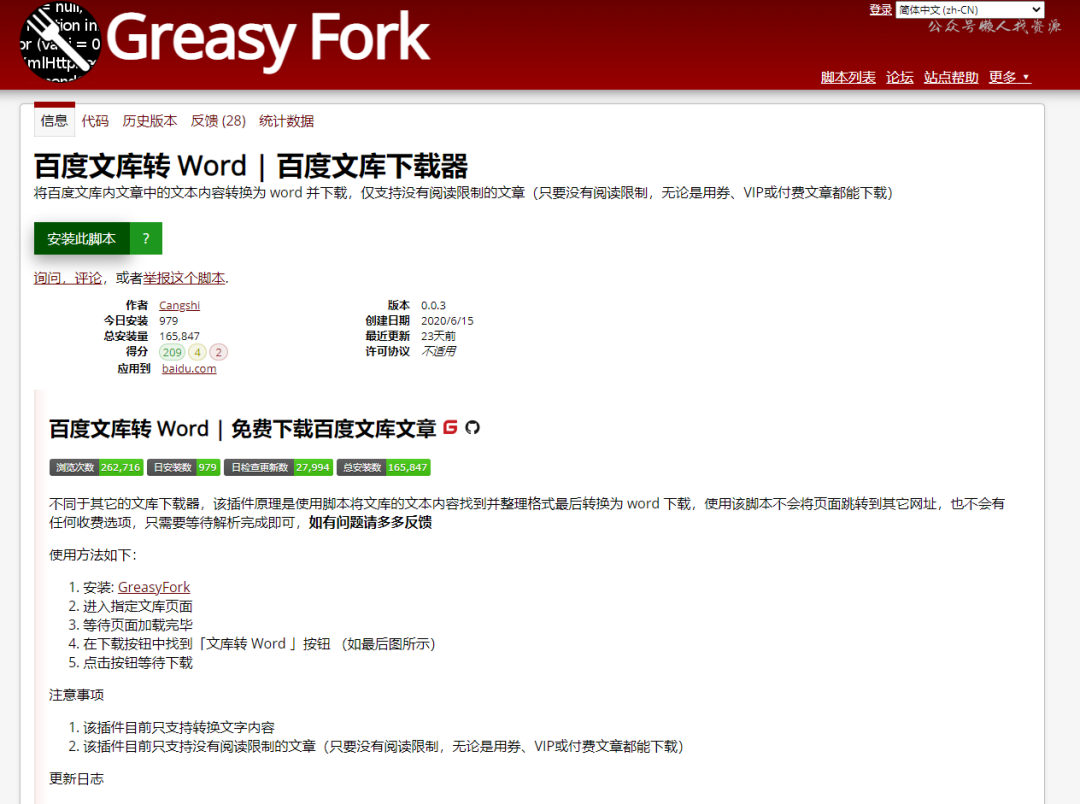Click the license value 不适用
This screenshot has width=1080, height=804.
point(438,351)
